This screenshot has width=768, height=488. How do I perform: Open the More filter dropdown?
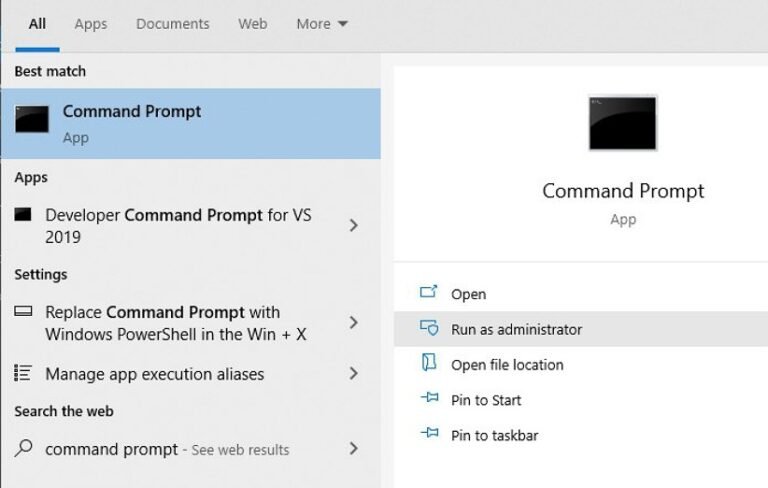[322, 24]
